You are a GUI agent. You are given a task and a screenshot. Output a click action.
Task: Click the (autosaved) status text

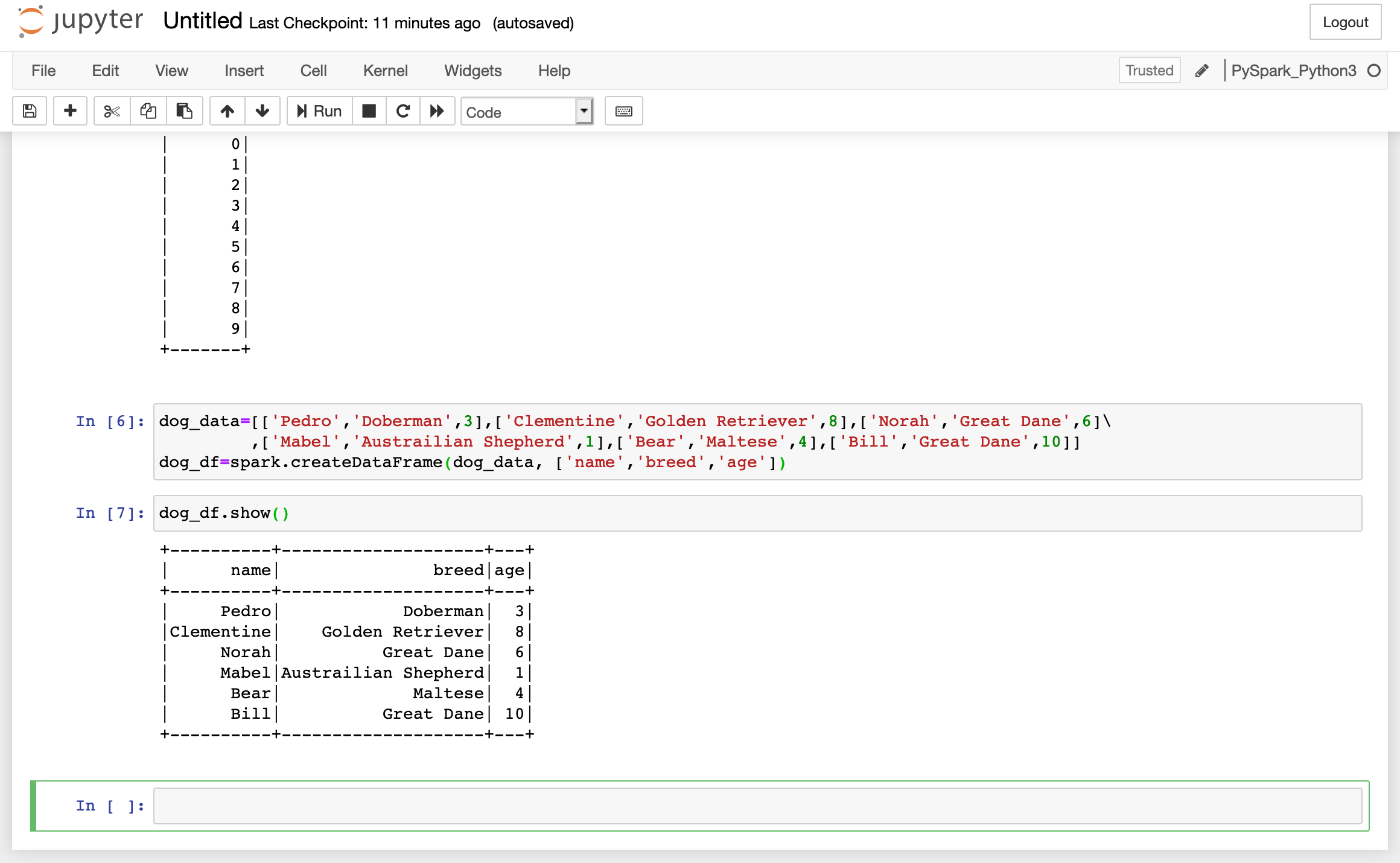(x=533, y=24)
